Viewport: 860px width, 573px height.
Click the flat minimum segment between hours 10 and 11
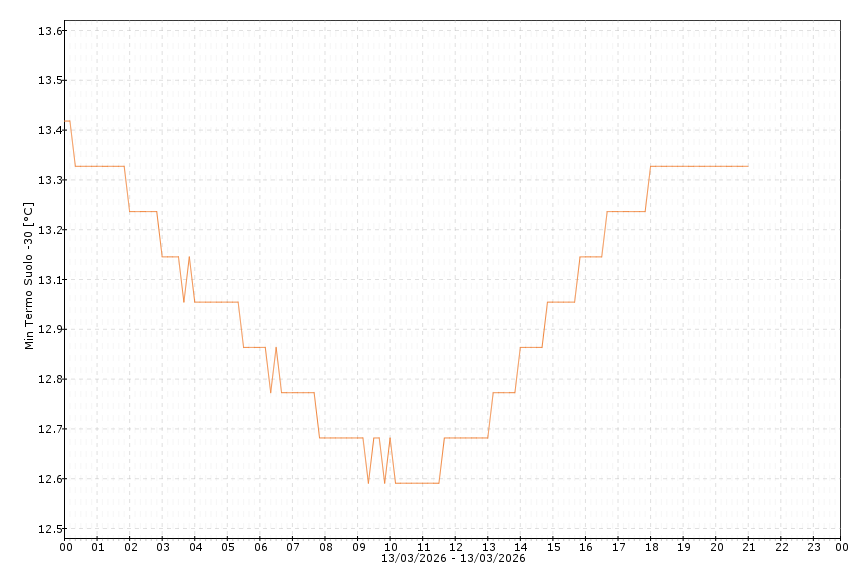(416, 483)
